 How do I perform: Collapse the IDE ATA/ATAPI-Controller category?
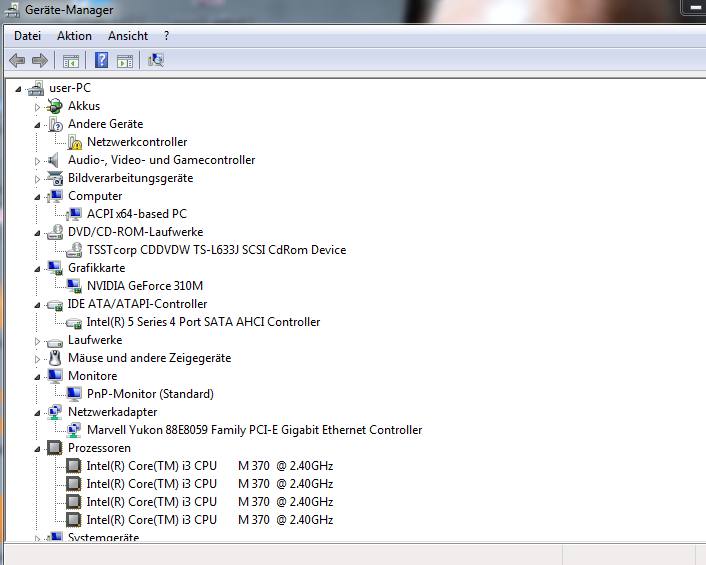click(37, 305)
